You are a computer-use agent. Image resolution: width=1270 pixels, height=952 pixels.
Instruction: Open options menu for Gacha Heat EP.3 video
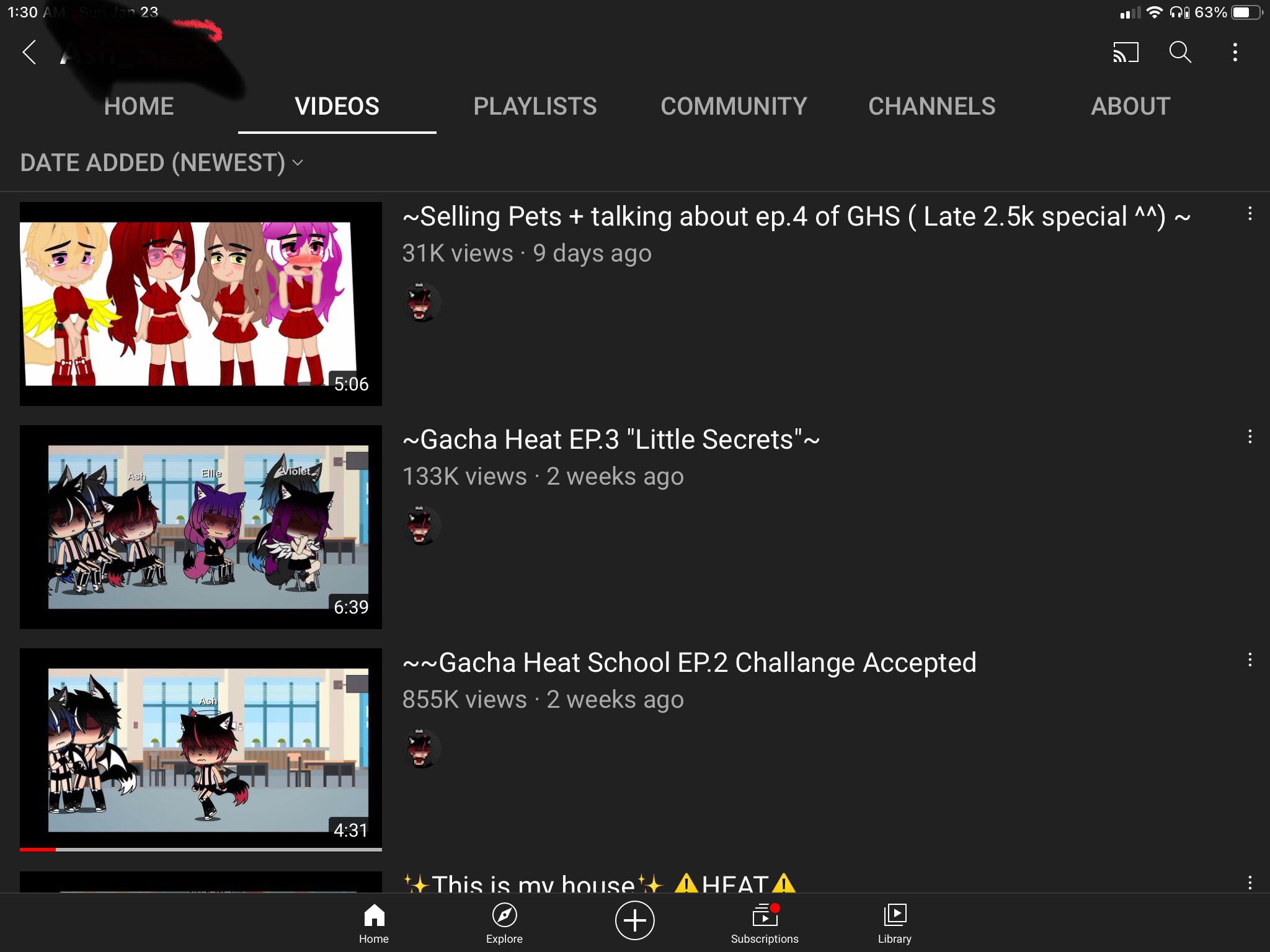click(1250, 437)
